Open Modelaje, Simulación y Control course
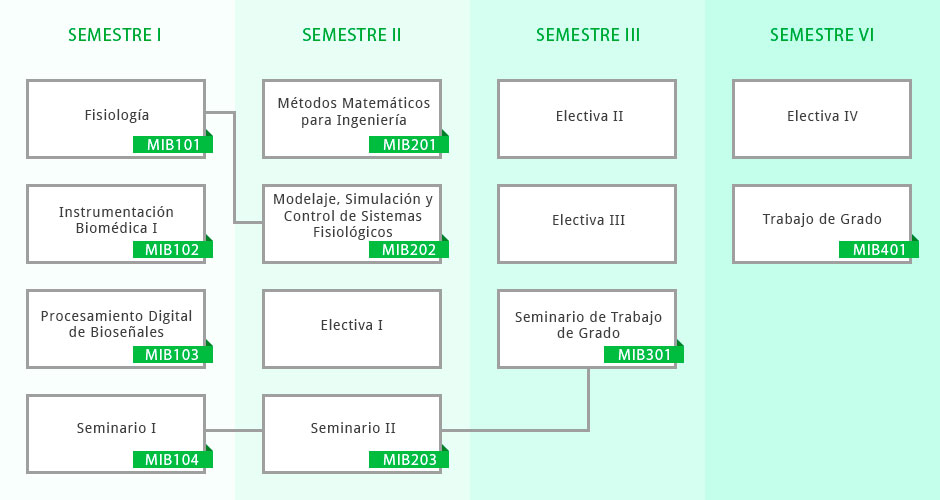The height and width of the screenshot is (500, 940). 352,224
